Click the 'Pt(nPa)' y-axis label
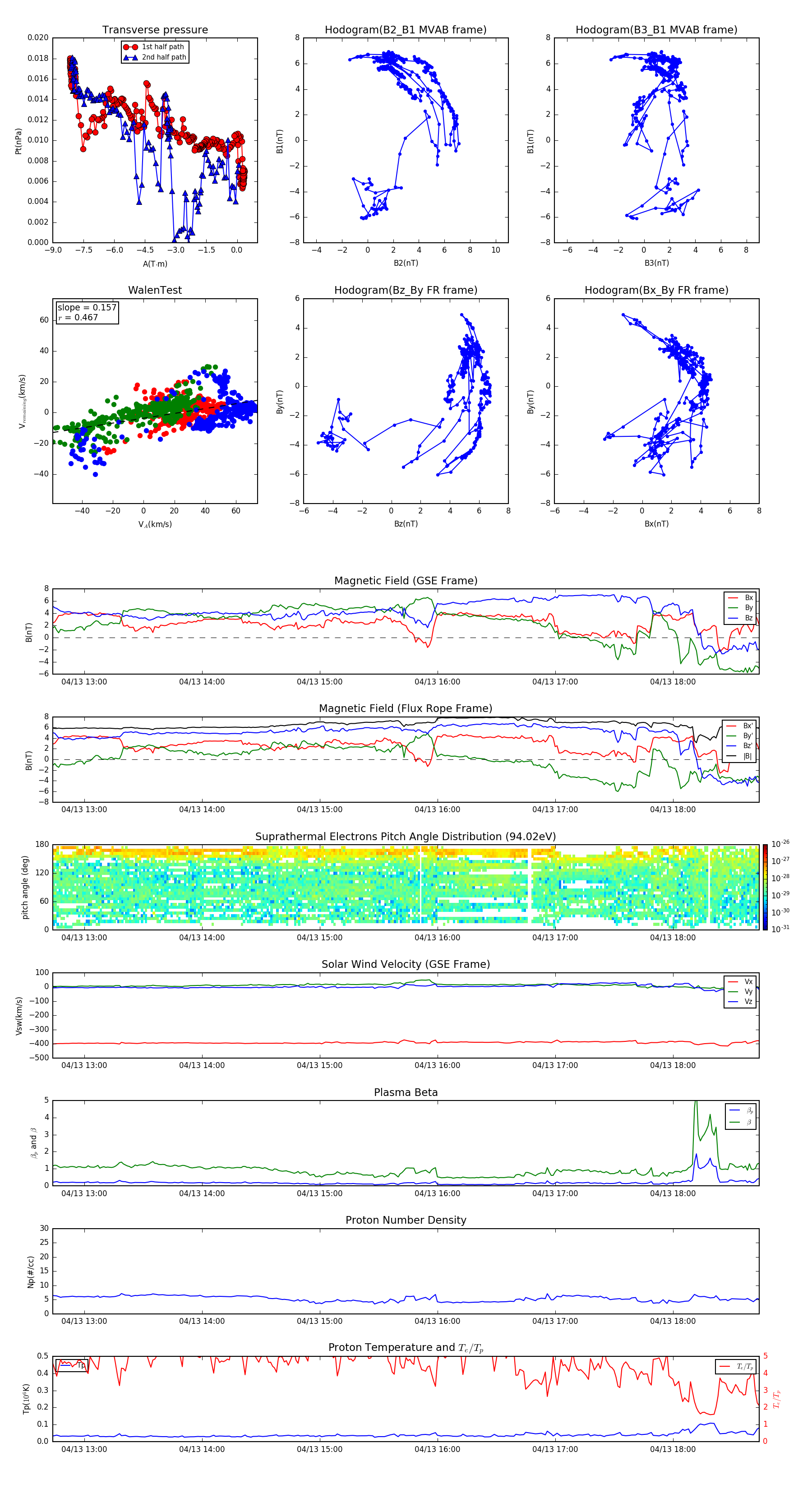The image size is (812, 1489). [18, 141]
